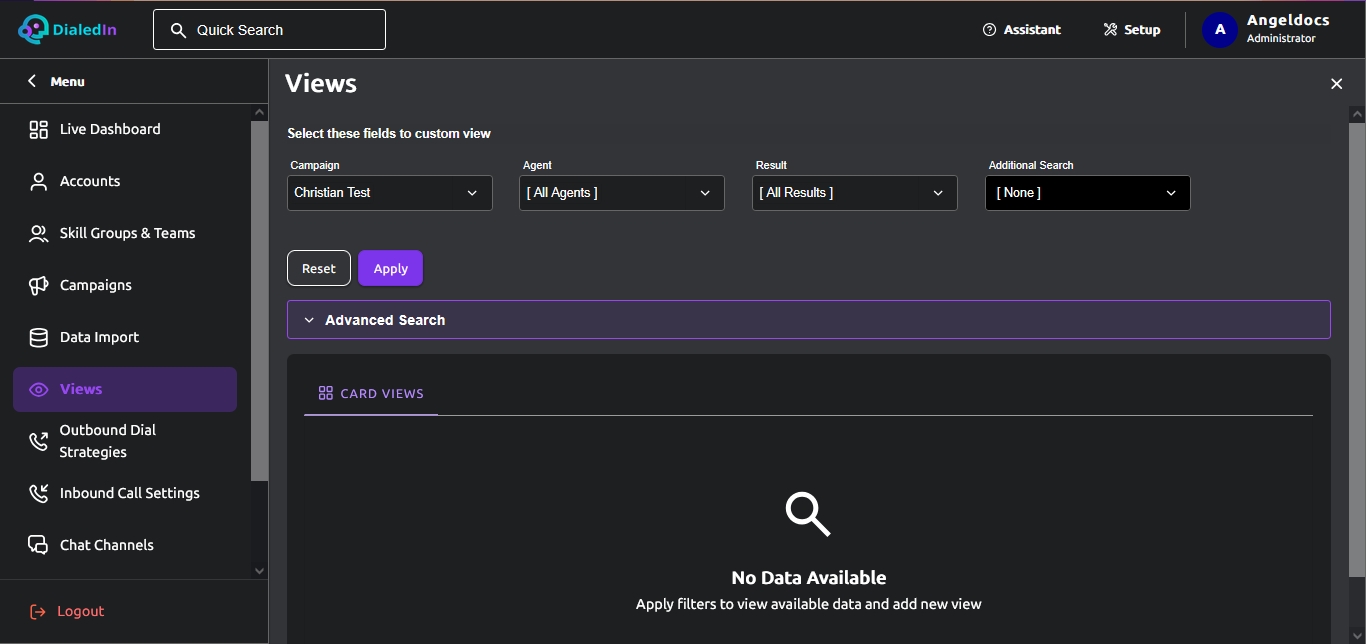The width and height of the screenshot is (1366, 644).
Task: Click the Inbound Call Settings phone icon
Action: click(38, 493)
